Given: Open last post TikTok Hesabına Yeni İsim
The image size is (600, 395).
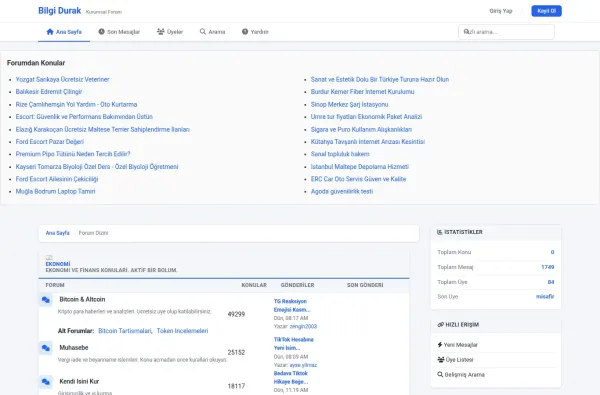Looking at the screenshot, I should pyautogui.click(x=293, y=344).
